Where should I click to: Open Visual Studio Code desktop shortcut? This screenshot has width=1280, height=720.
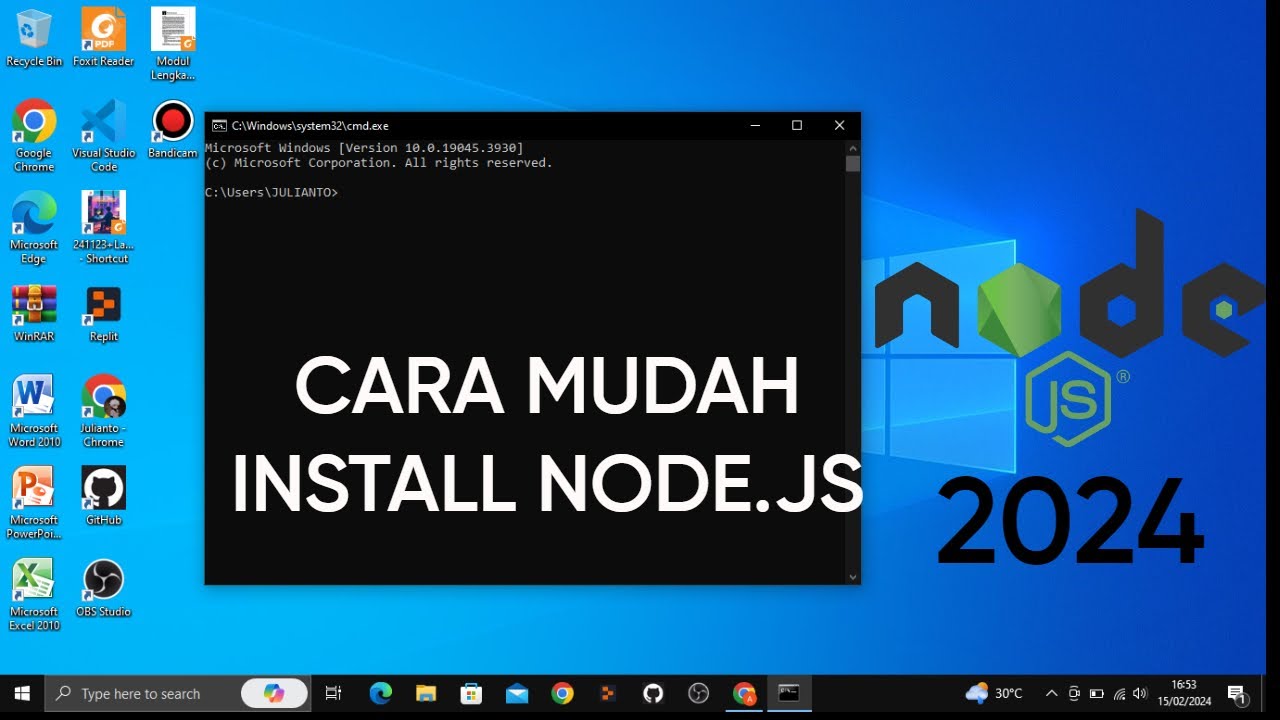coord(103,136)
